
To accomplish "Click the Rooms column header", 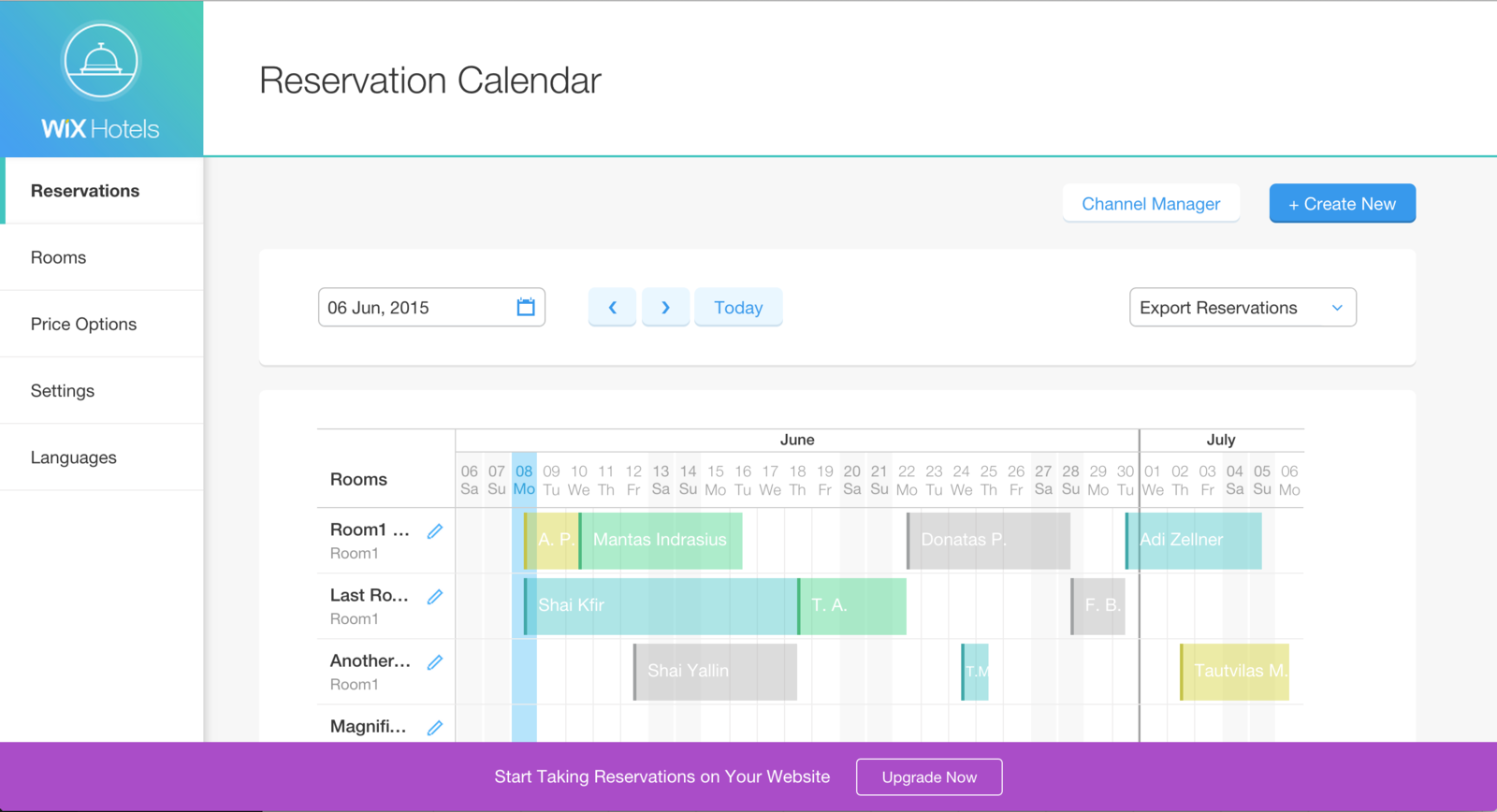I will pyautogui.click(x=358, y=479).
